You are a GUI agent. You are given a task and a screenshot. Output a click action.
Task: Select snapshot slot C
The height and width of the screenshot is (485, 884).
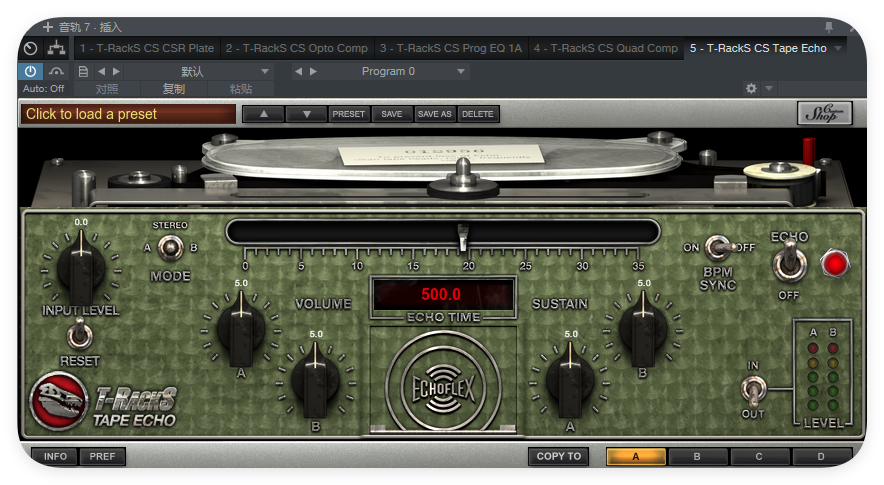click(759, 456)
